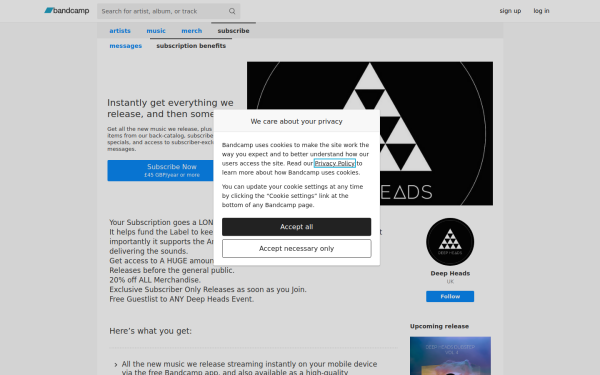Screen dimensions: 600x375
Task: Open the Privacy Policy link
Action: 334,163
